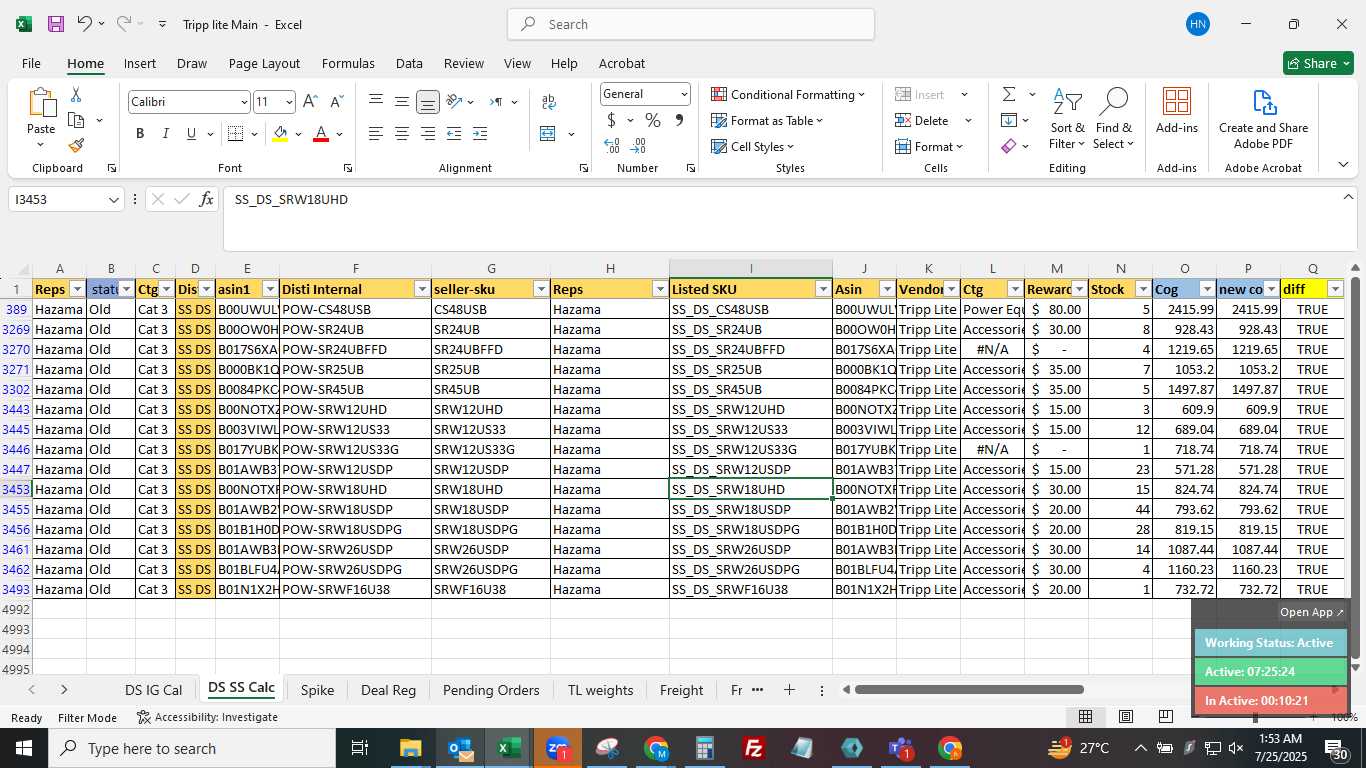Click the Clear eraser icon
1366x768 pixels.
(1009, 146)
